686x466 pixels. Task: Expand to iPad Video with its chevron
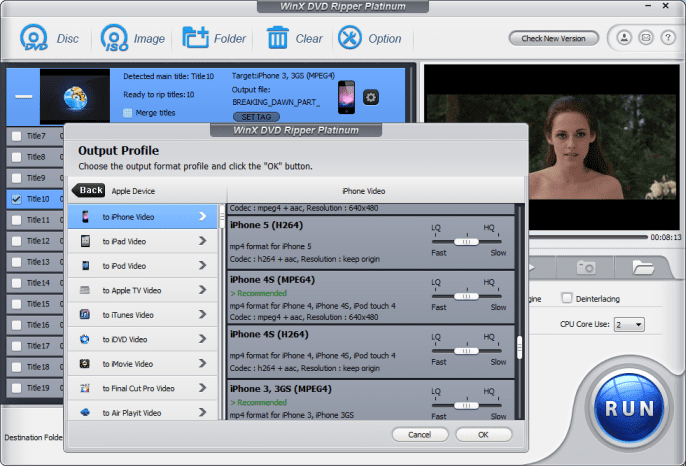[x=203, y=241]
